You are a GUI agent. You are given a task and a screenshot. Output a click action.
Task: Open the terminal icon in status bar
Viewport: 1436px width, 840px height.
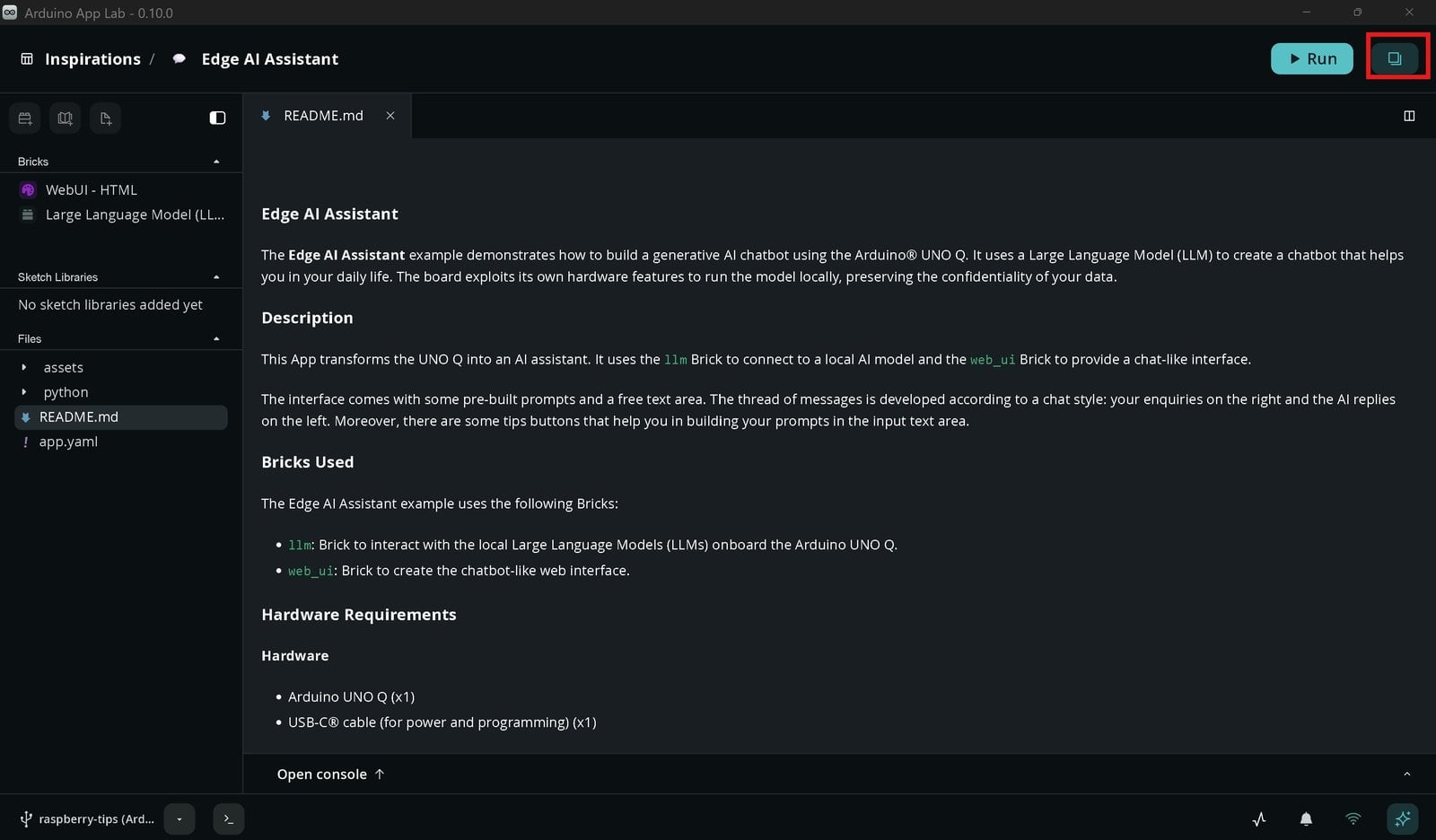point(228,818)
